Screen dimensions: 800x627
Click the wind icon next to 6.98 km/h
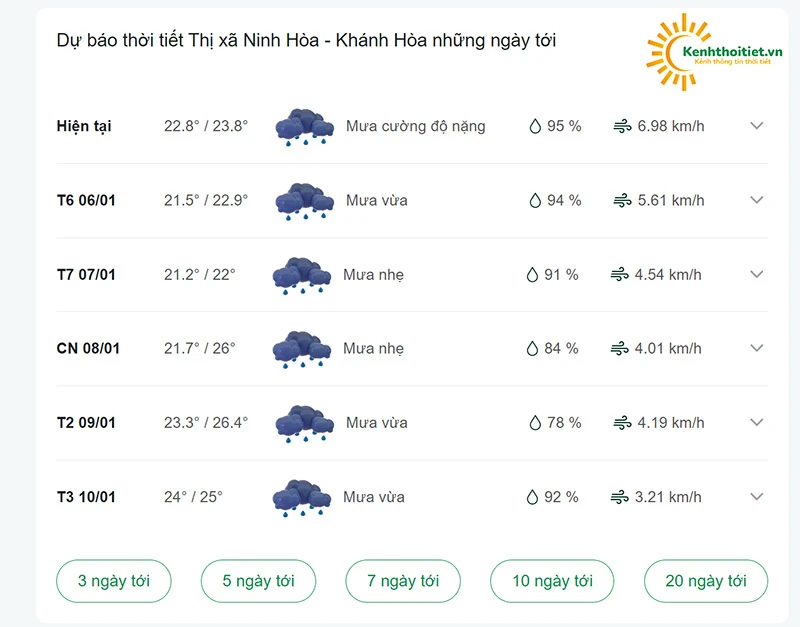(623, 126)
